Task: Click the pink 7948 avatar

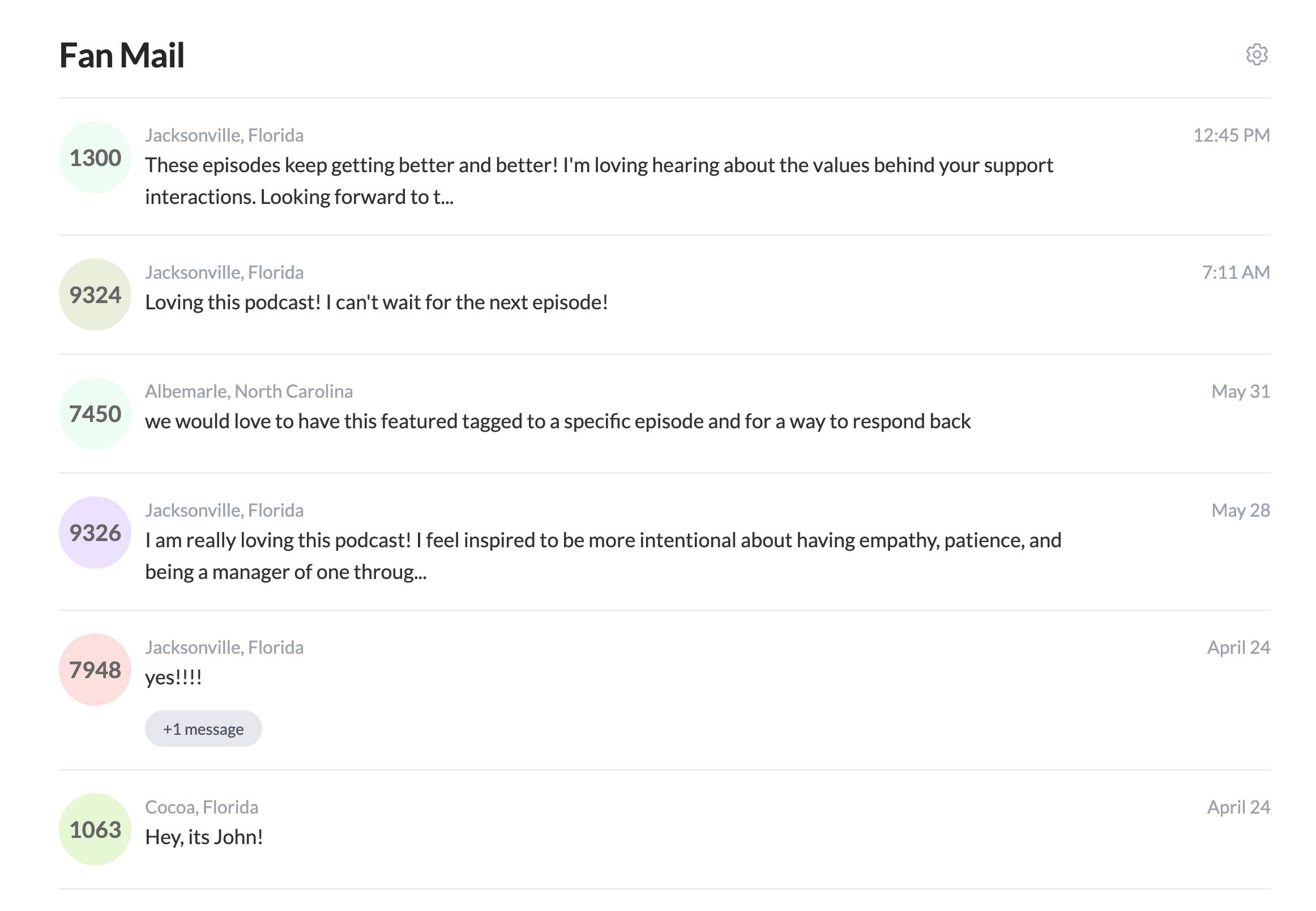Action: tap(95, 670)
